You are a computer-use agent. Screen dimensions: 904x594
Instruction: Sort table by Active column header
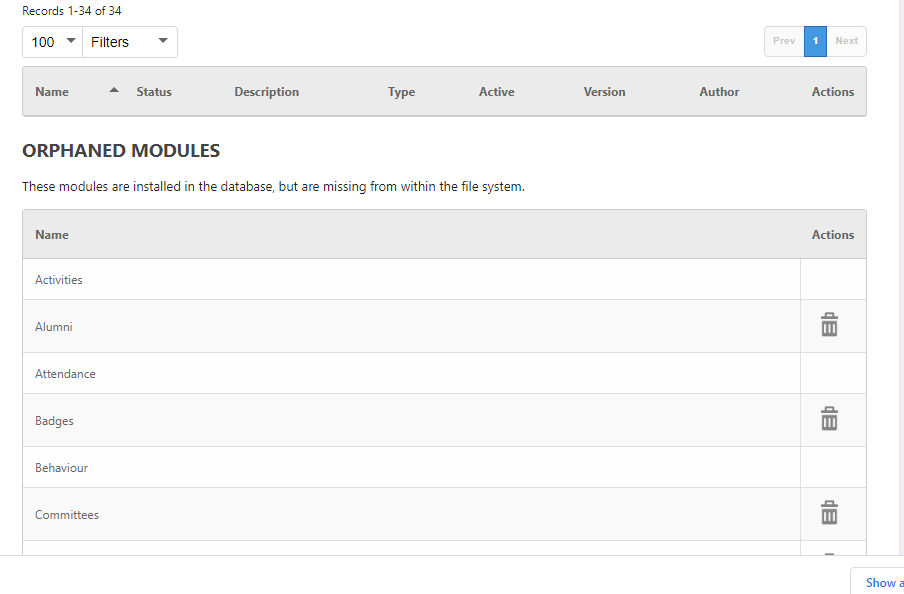[496, 92]
